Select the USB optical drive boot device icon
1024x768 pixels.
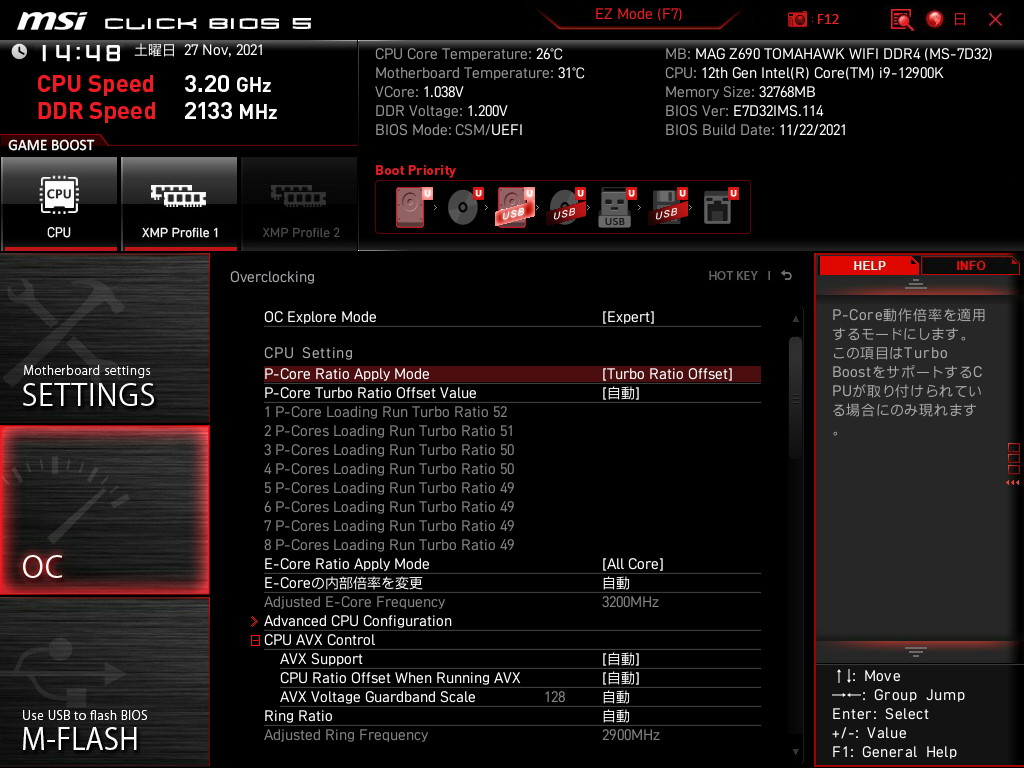[566, 207]
